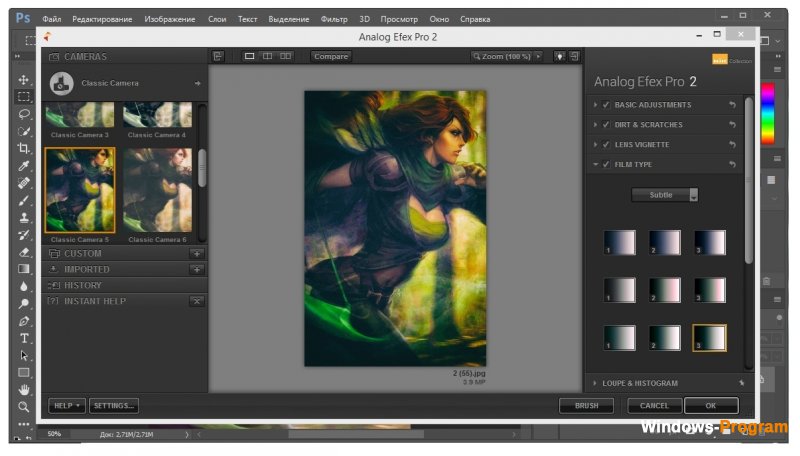Click the Compare button
The height and width of the screenshot is (456, 800).
(x=331, y=56)
